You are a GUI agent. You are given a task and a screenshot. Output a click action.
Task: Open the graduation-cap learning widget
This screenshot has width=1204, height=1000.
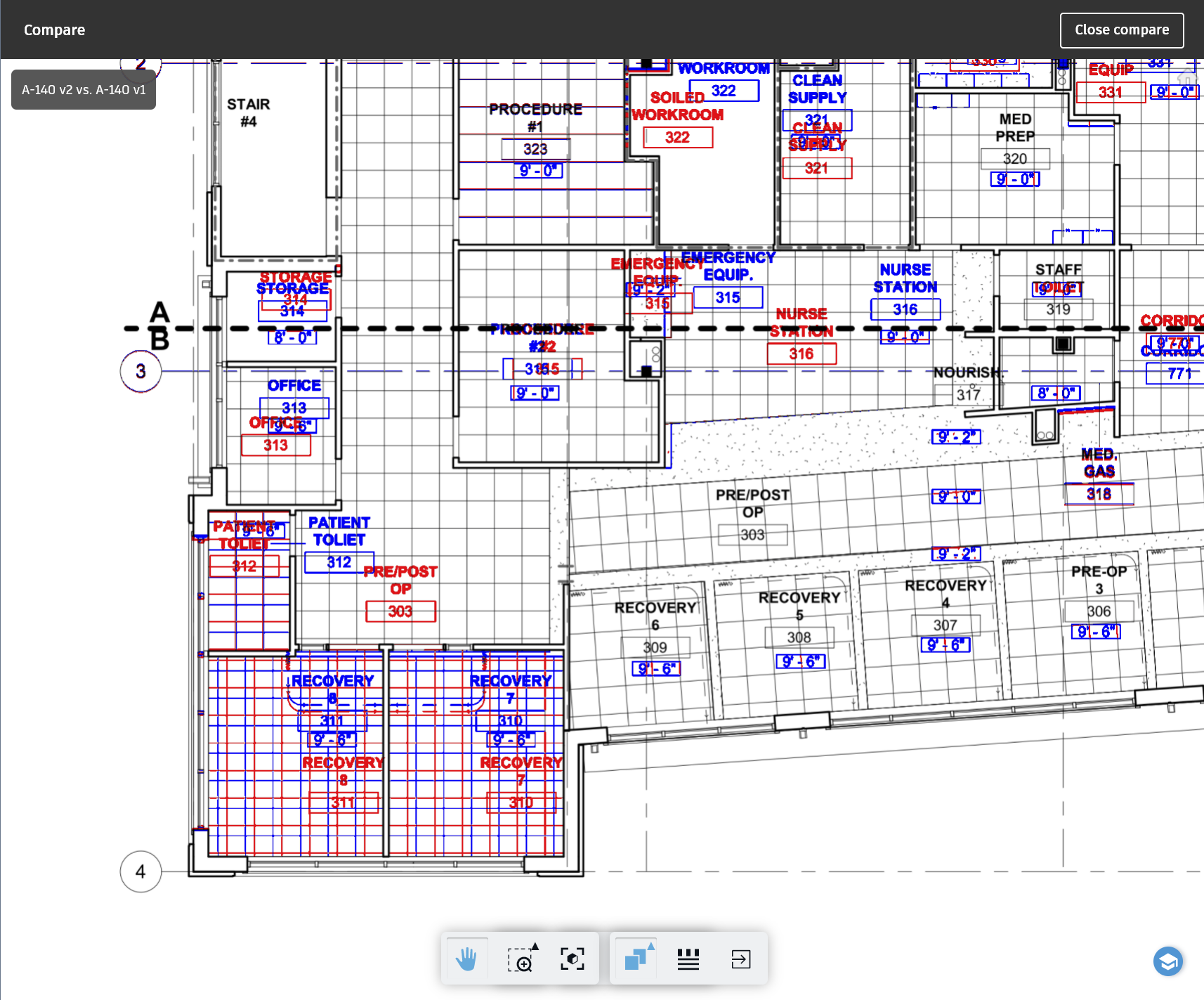(1168, 961)
